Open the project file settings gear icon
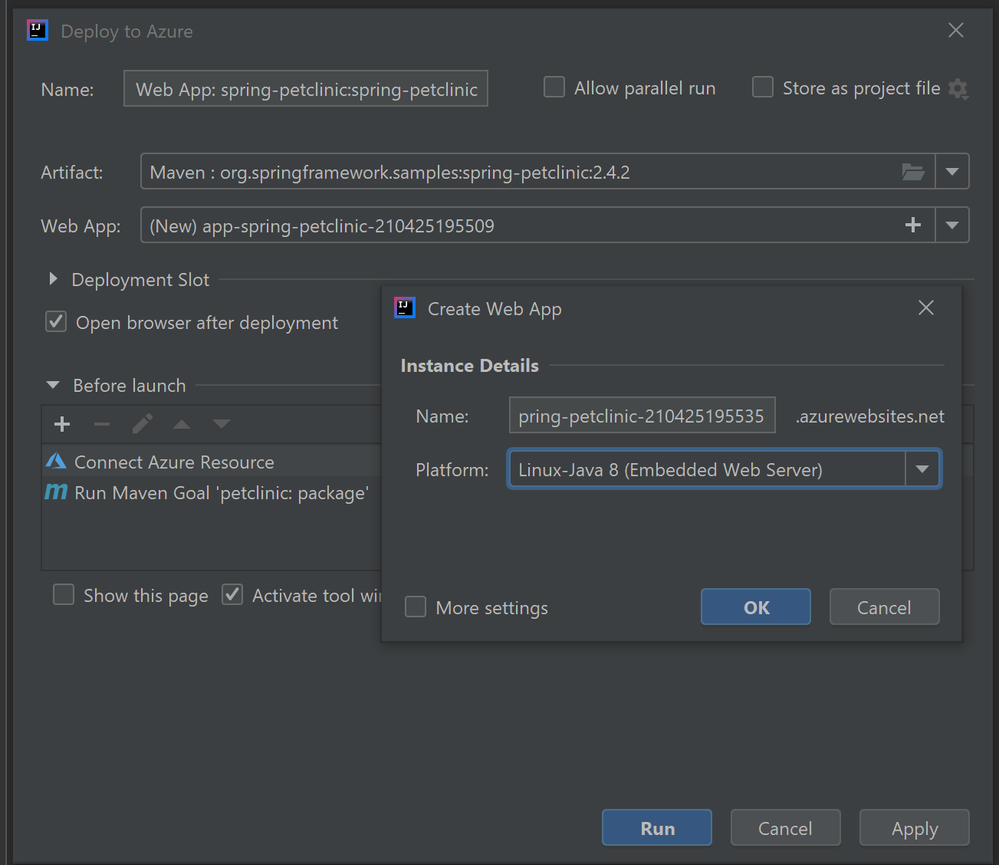 pyautogui.click(x=958, y=89)
